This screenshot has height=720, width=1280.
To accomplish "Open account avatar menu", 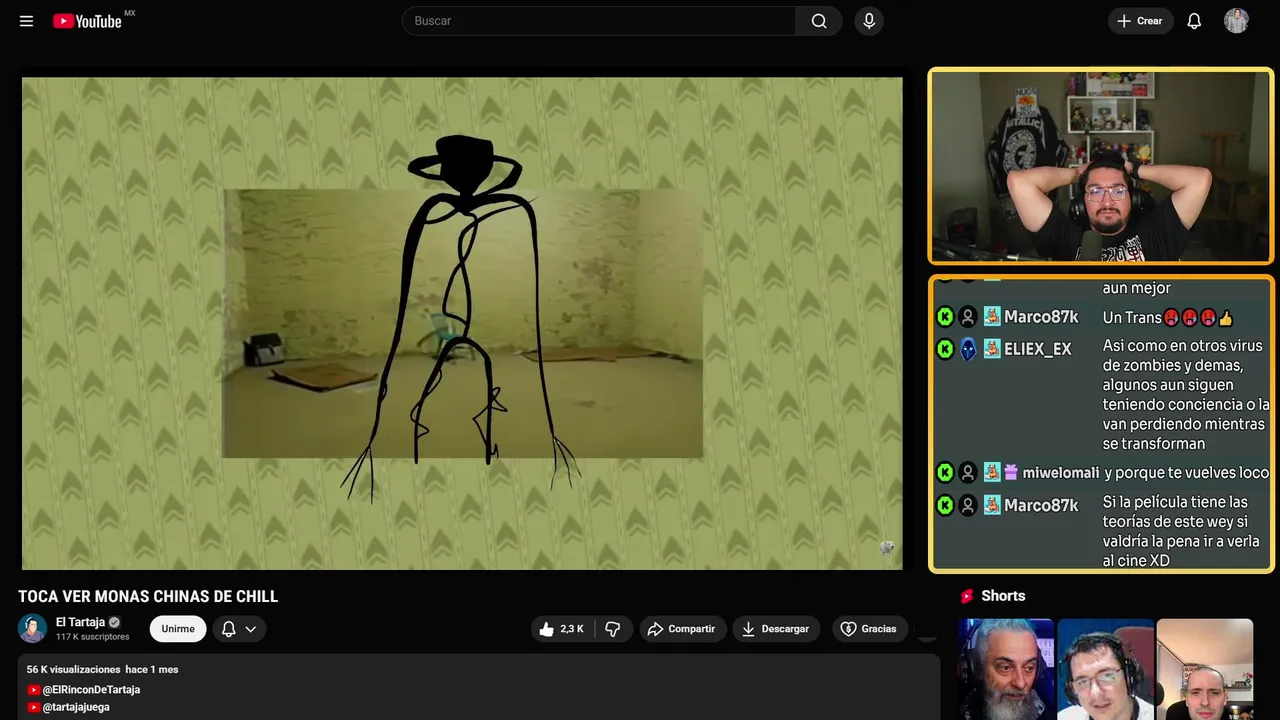I will (1236, 21).
